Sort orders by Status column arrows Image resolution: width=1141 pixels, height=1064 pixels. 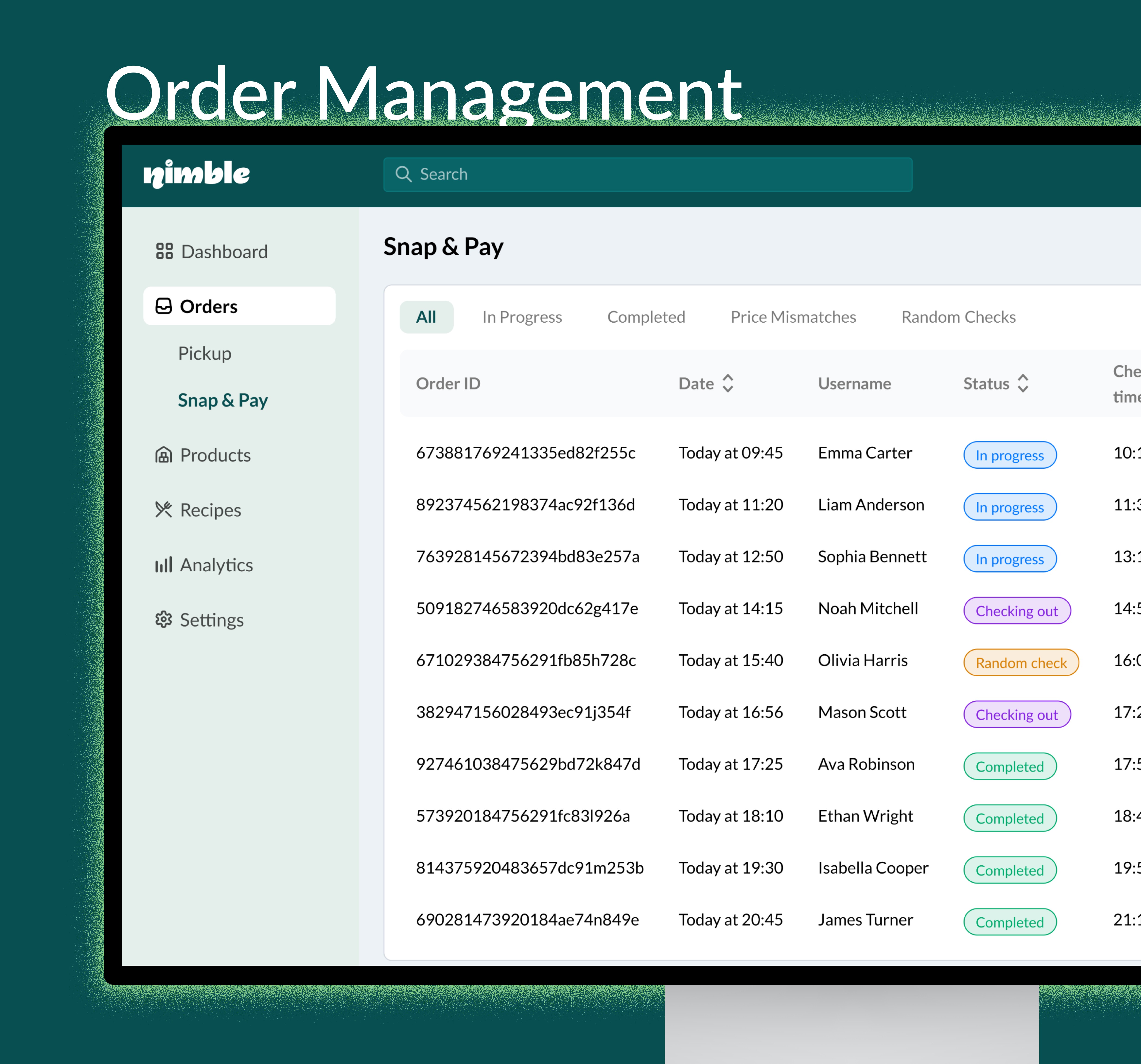tap(1023, 383)
